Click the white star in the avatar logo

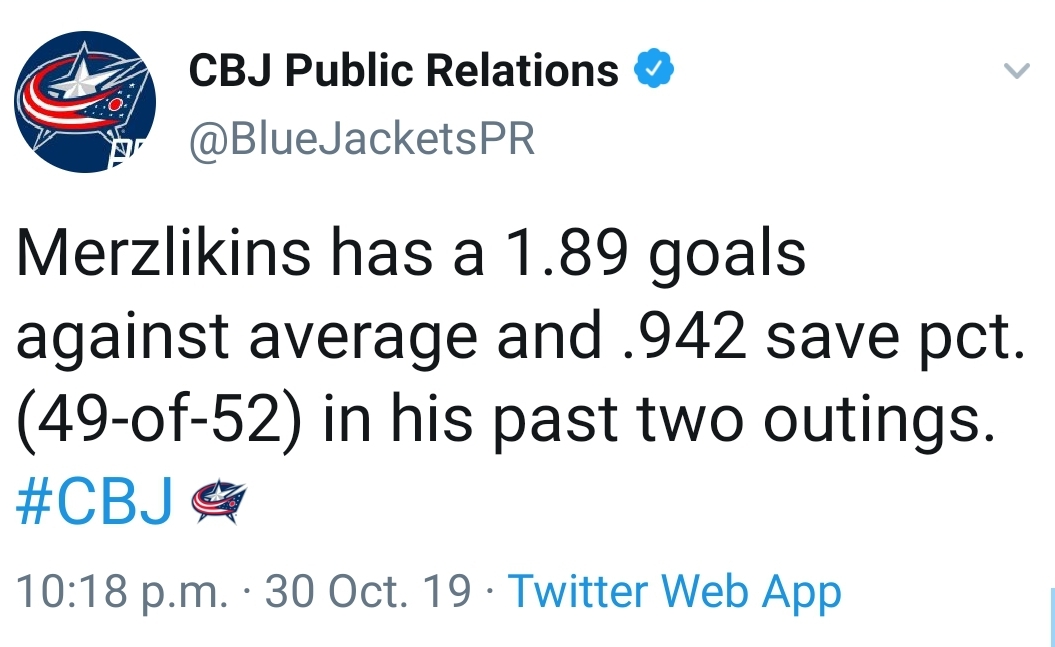point(79,74)
